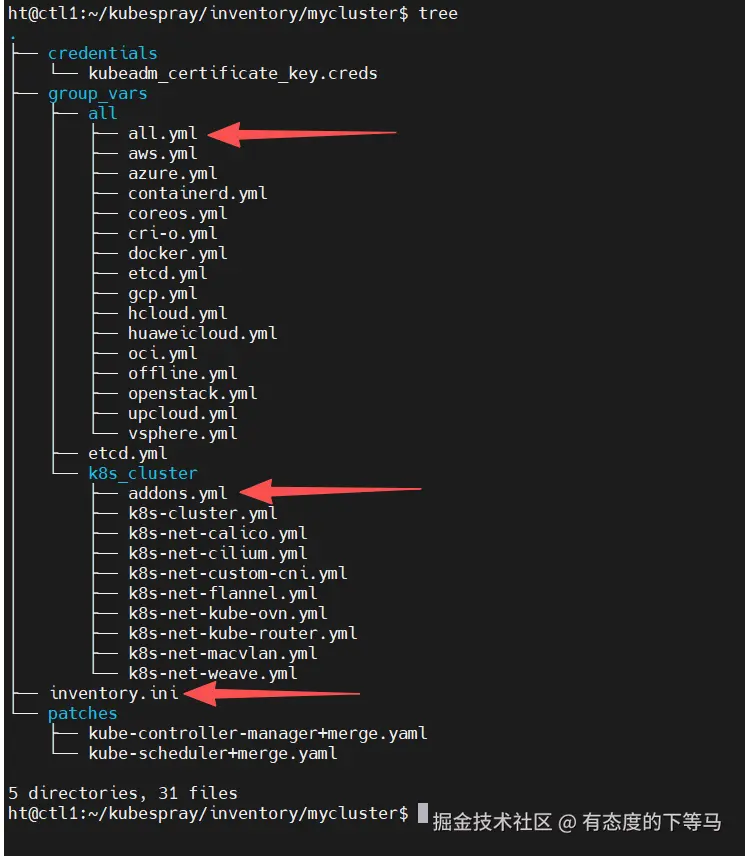745x856 pixels.
Task: Click the '5 directories, 31 files' summary
Action: click(x=122, y=793)
